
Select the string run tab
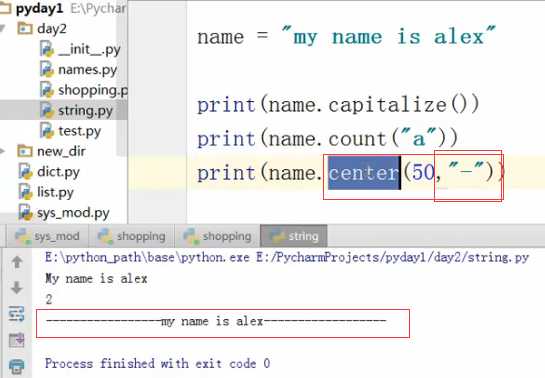click(294, 236)
